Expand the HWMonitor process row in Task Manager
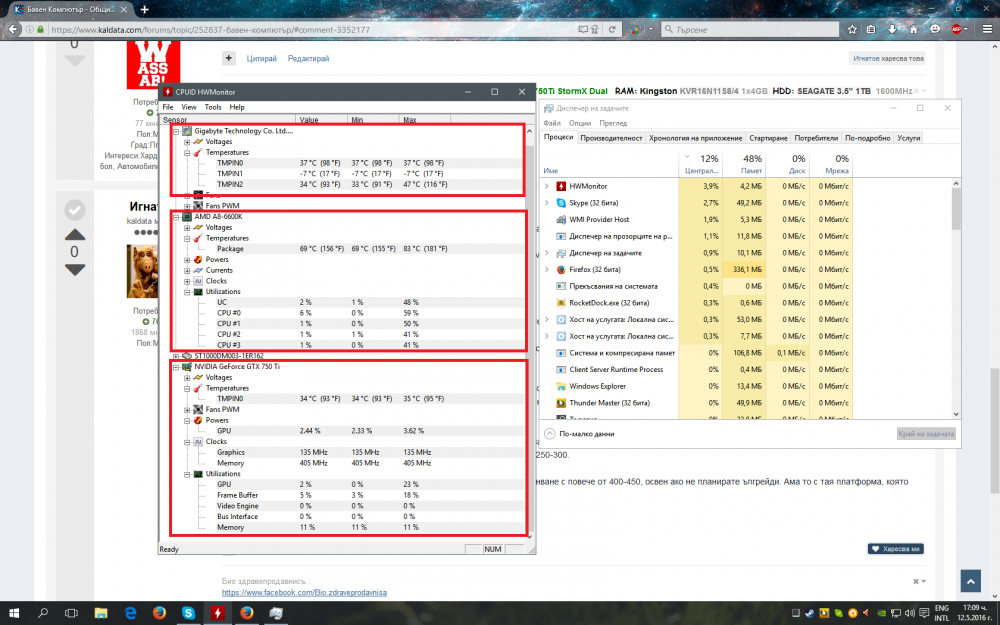Image resolution: width=1000 pixels, height=625 pixels. 547,186
